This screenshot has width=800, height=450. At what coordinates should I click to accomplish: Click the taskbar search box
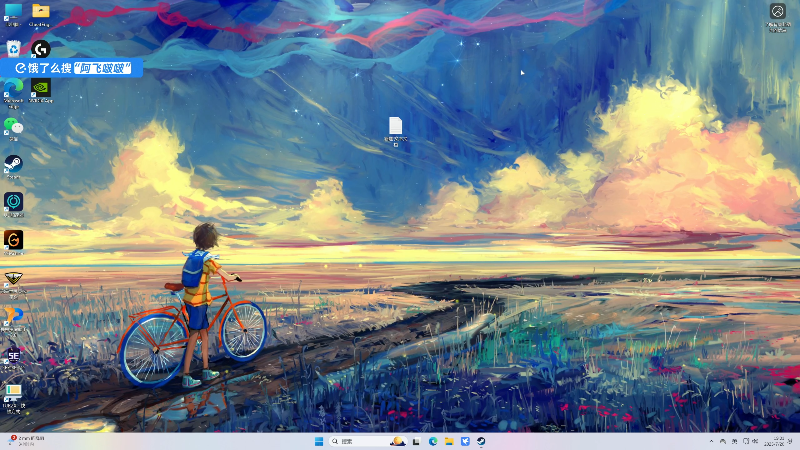[367, 441]
